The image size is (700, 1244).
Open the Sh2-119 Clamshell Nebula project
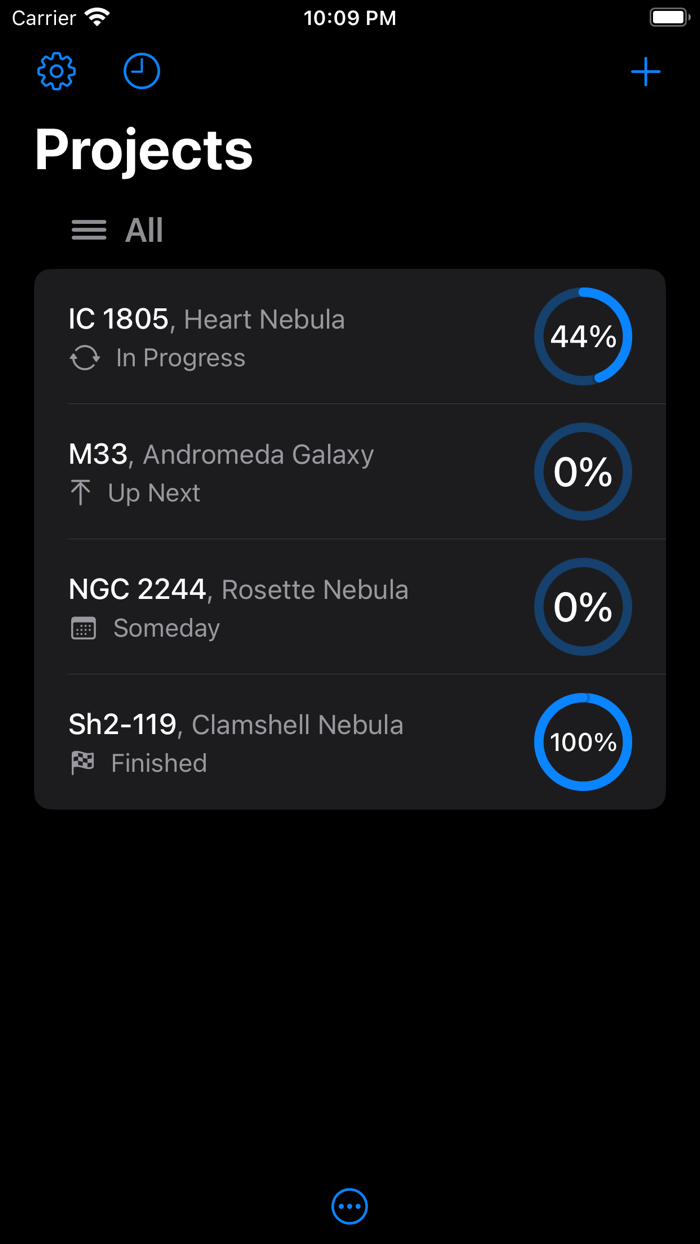(236, 725)
